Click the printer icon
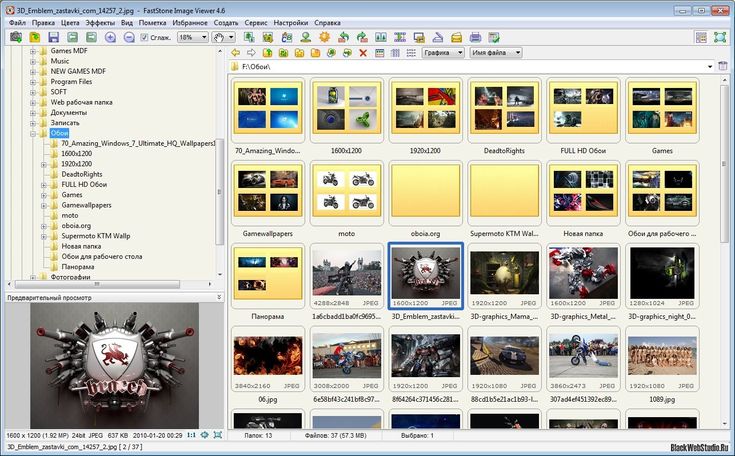 [475, 37]
